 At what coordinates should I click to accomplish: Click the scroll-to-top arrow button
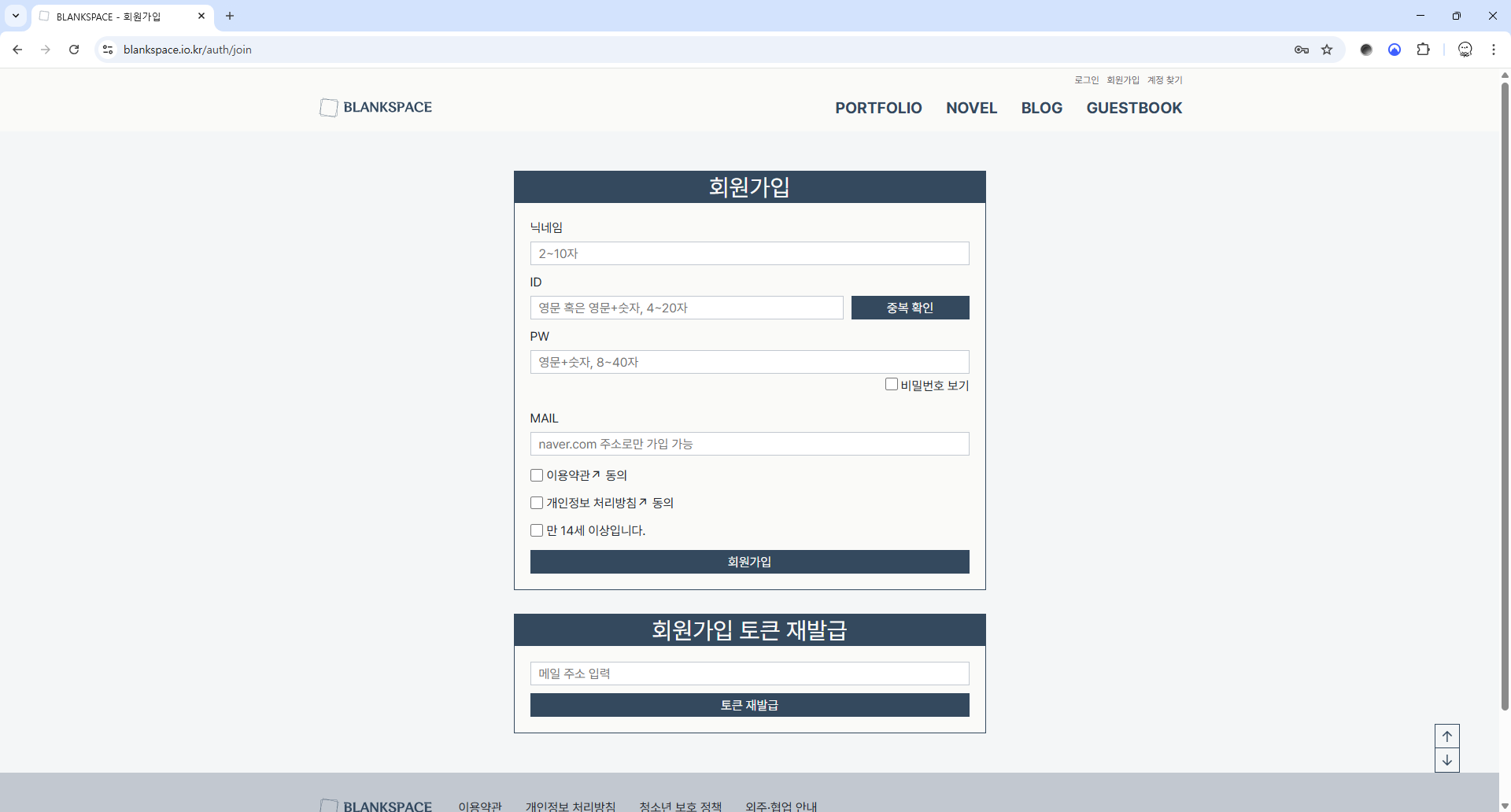(1446, 736)
